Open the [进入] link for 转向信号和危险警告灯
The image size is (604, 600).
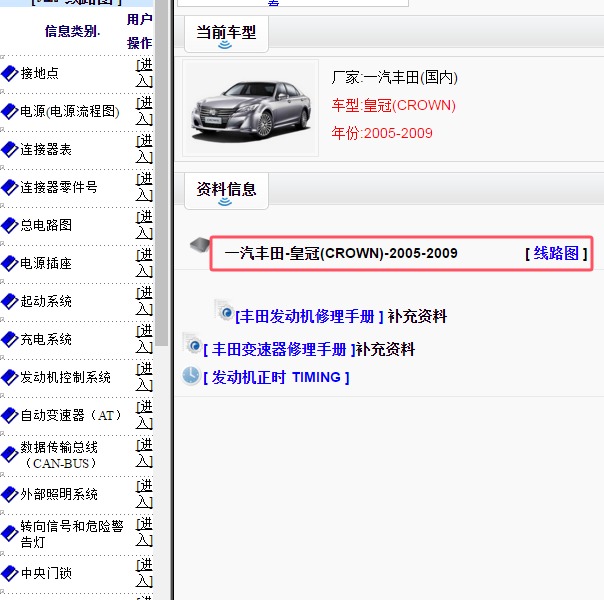[144, 532]
